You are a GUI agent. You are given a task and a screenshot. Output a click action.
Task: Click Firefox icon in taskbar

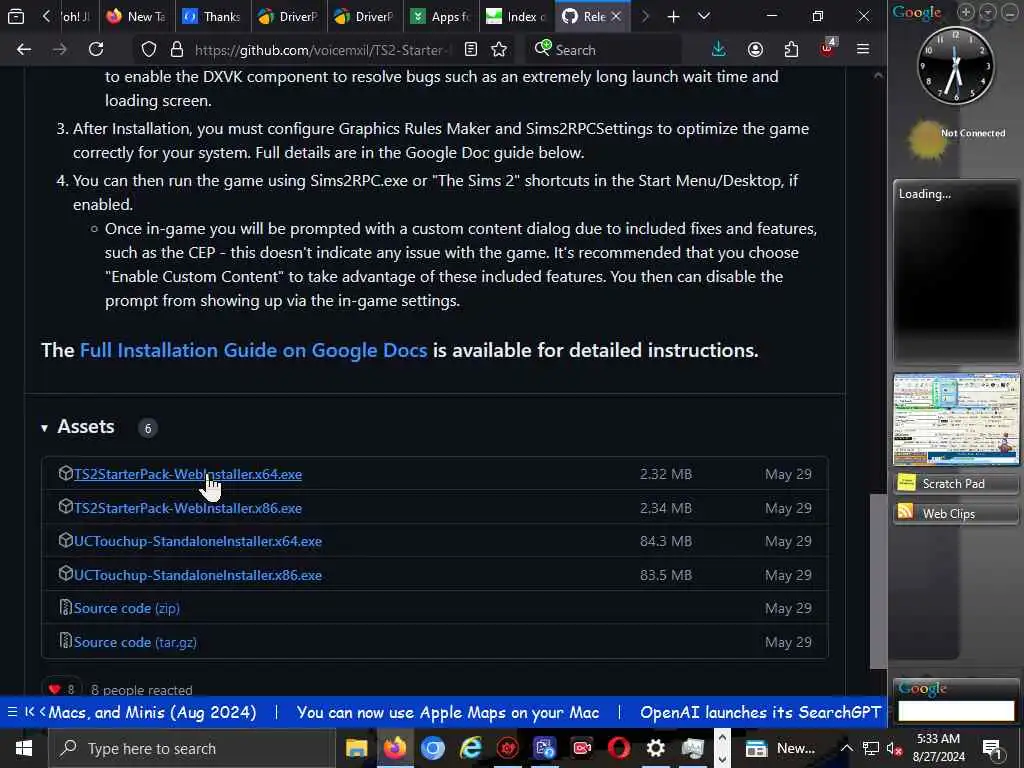point(394,748)
